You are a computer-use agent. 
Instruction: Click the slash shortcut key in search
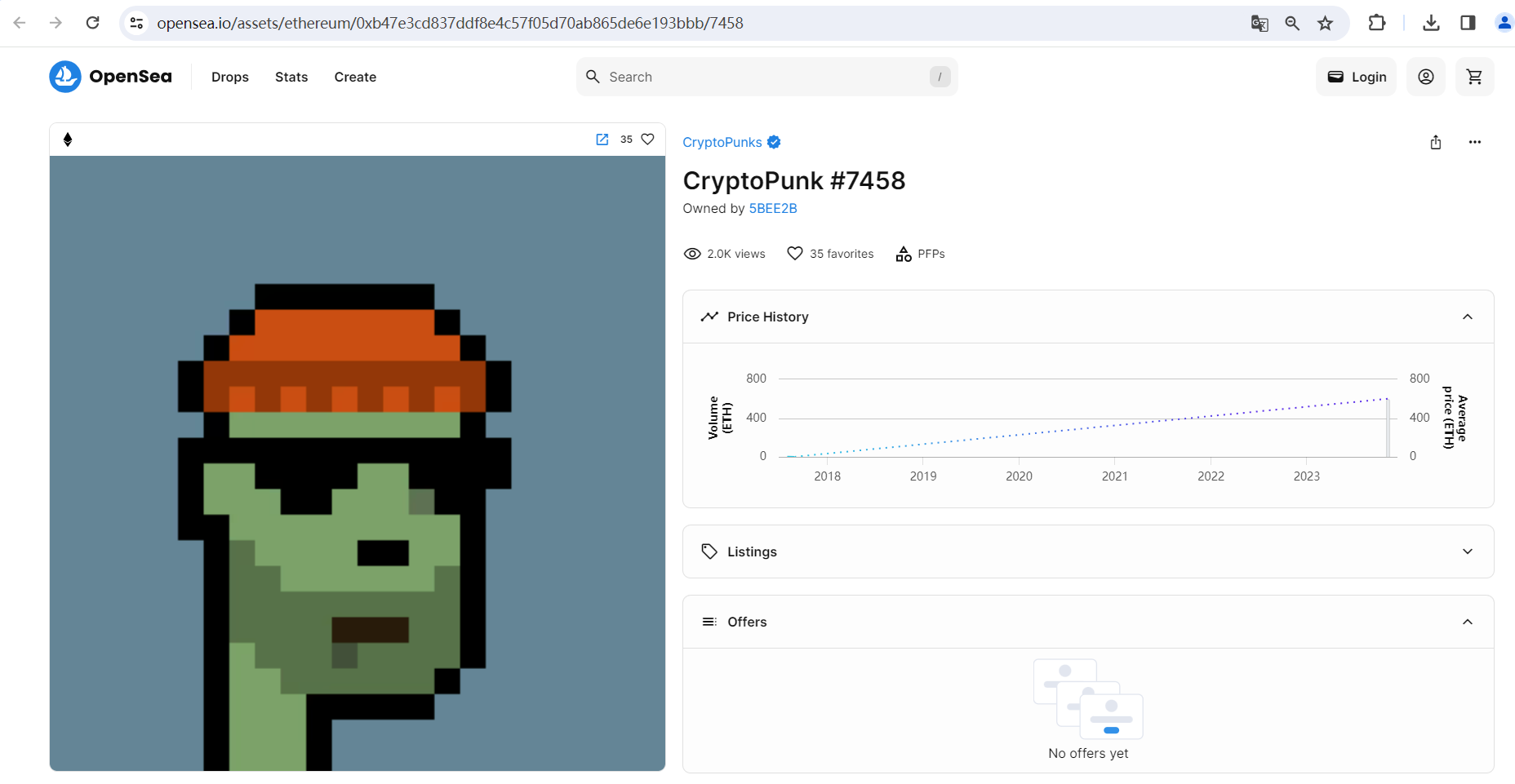940,77
